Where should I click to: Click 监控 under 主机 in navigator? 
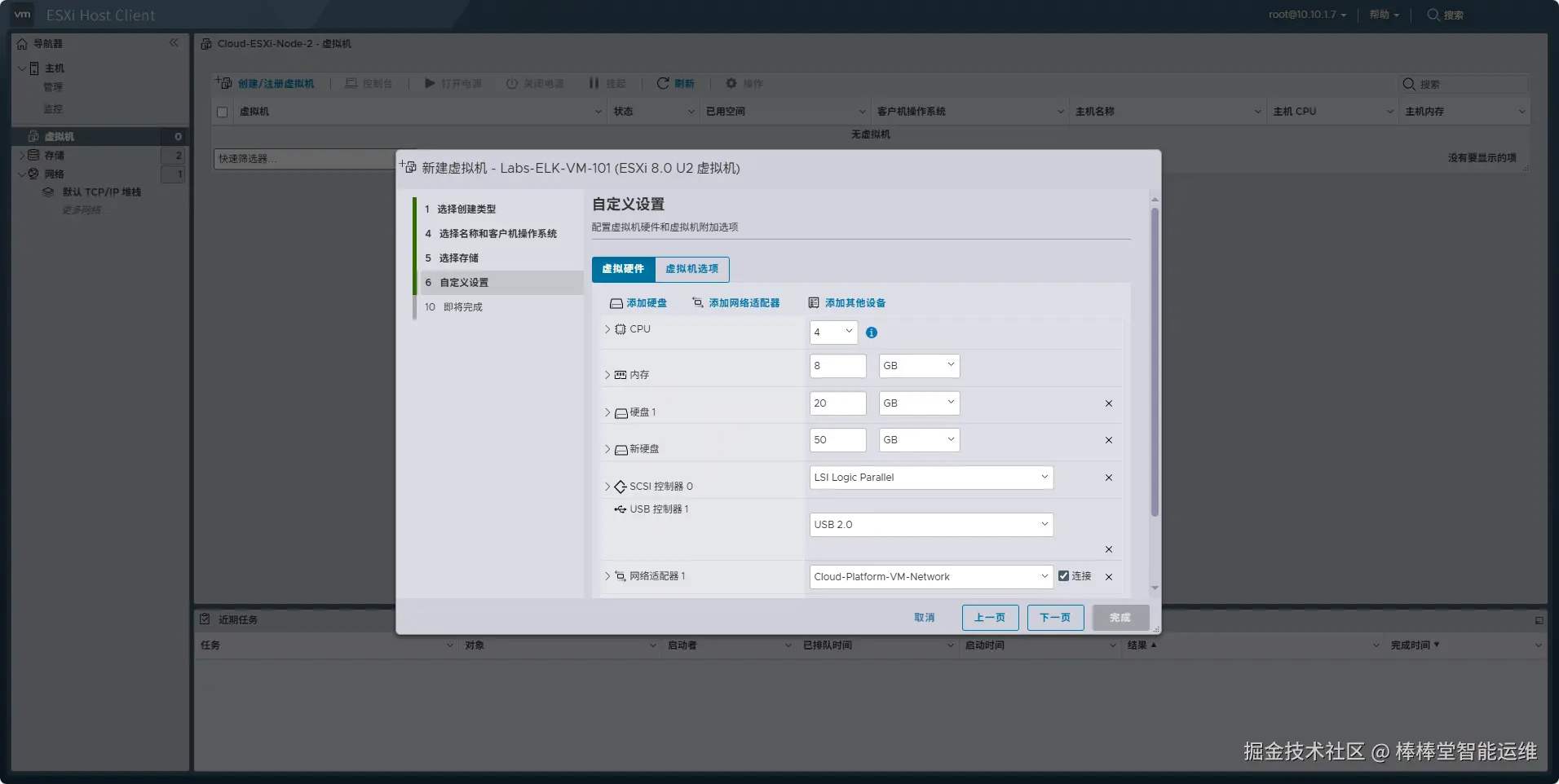click(x=53, y=109)
